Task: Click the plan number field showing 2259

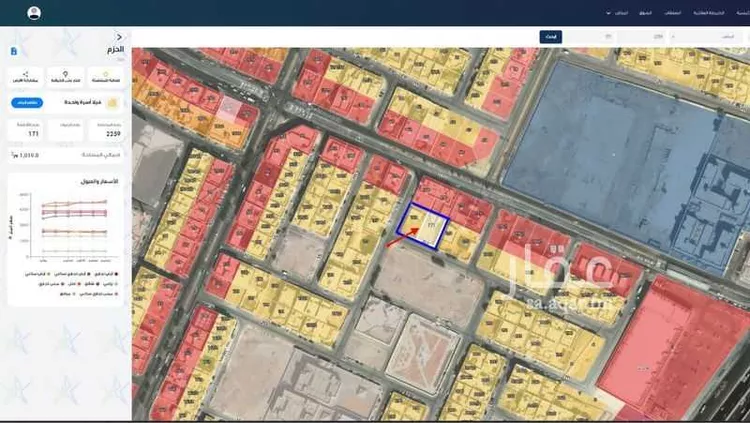Action: point(657,37)
